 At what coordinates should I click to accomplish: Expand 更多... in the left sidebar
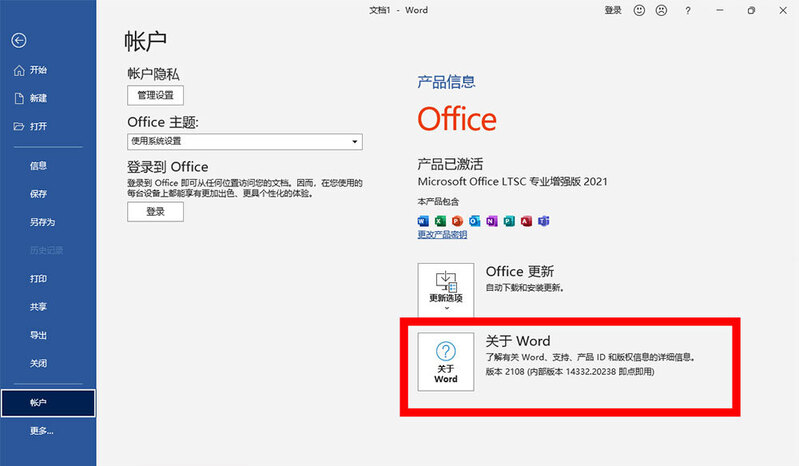[x=42, y=431]
